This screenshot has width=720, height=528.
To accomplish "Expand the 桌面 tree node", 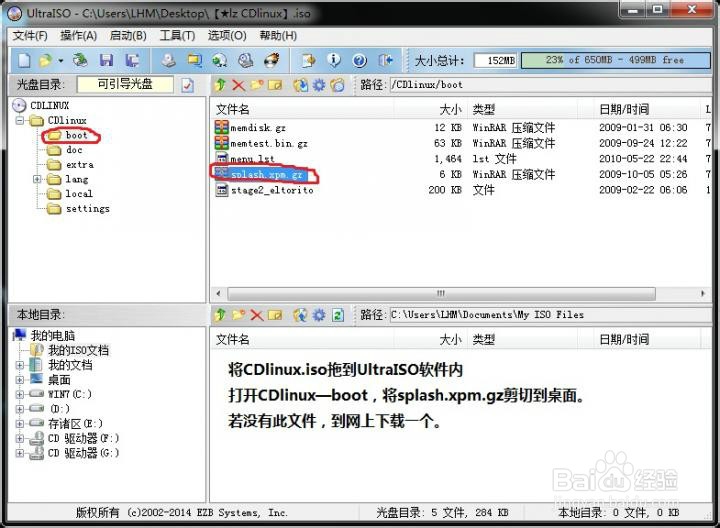I will (x=20, y=380).
